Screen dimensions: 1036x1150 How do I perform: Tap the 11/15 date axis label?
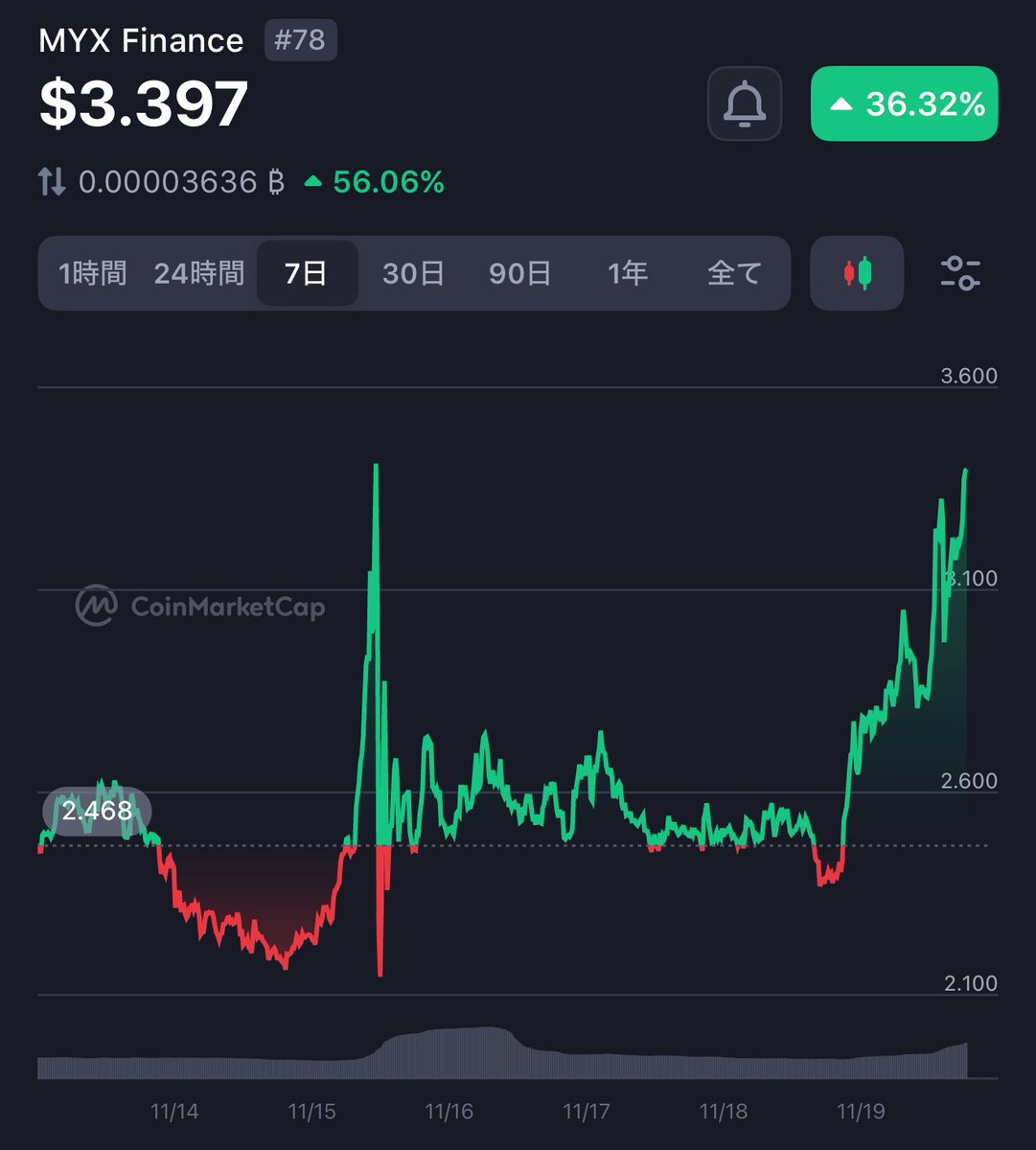(311, 1112)
